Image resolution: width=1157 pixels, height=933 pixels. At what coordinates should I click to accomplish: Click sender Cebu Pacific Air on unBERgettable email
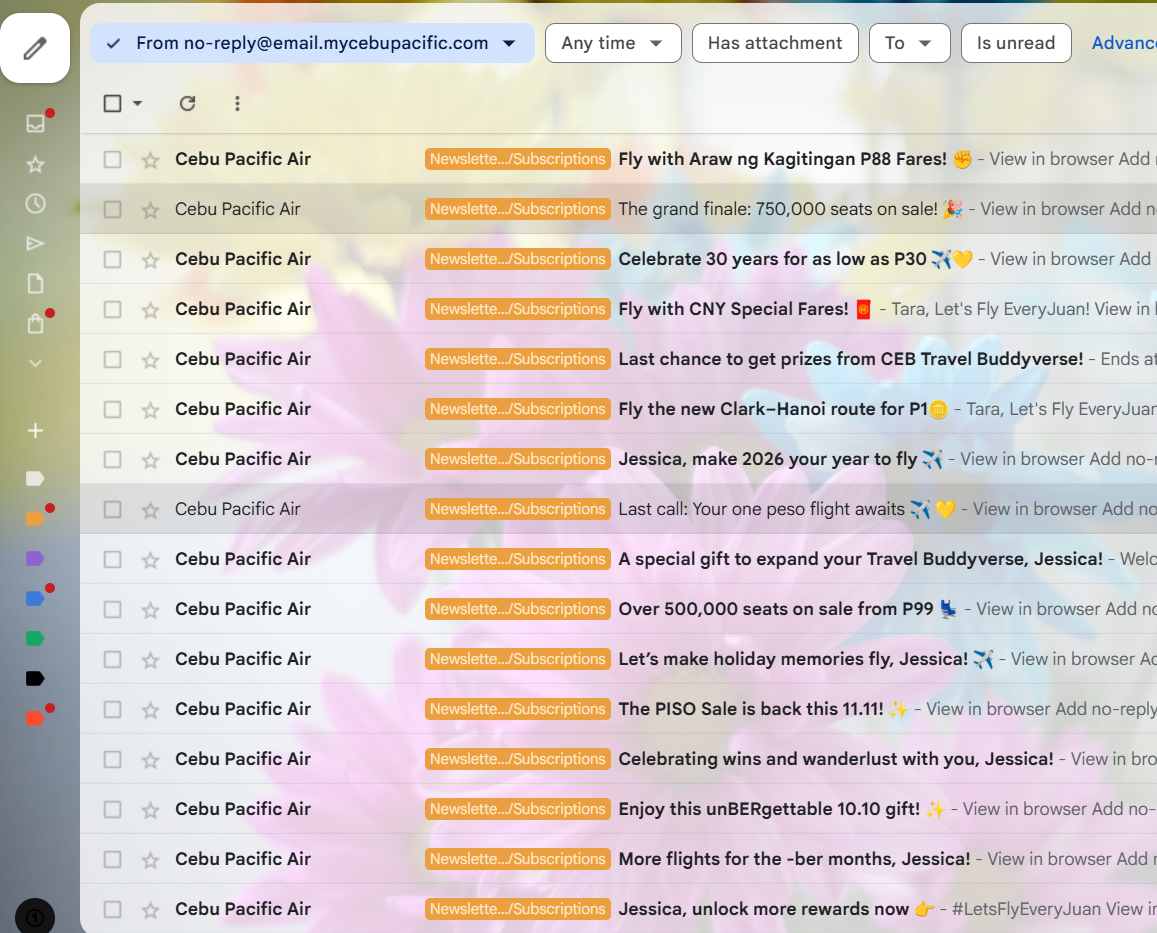pos(243,809)
